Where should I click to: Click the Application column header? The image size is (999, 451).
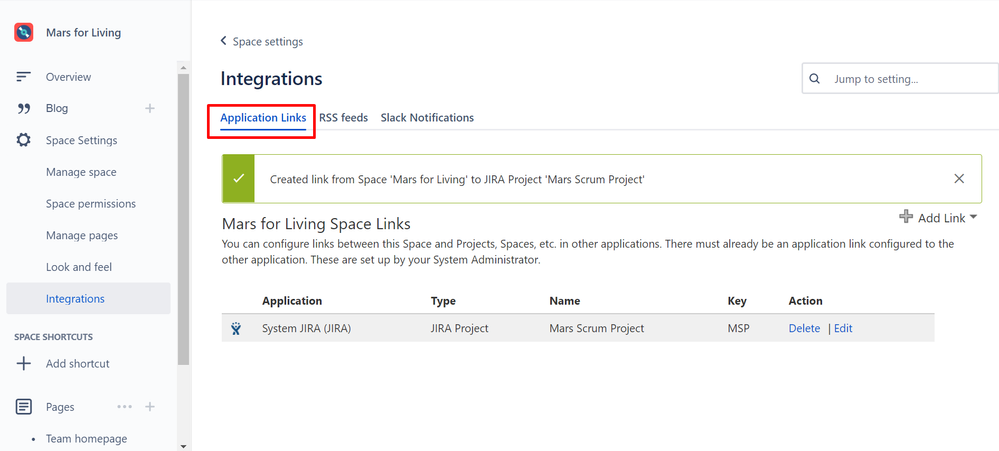point(292,301)
